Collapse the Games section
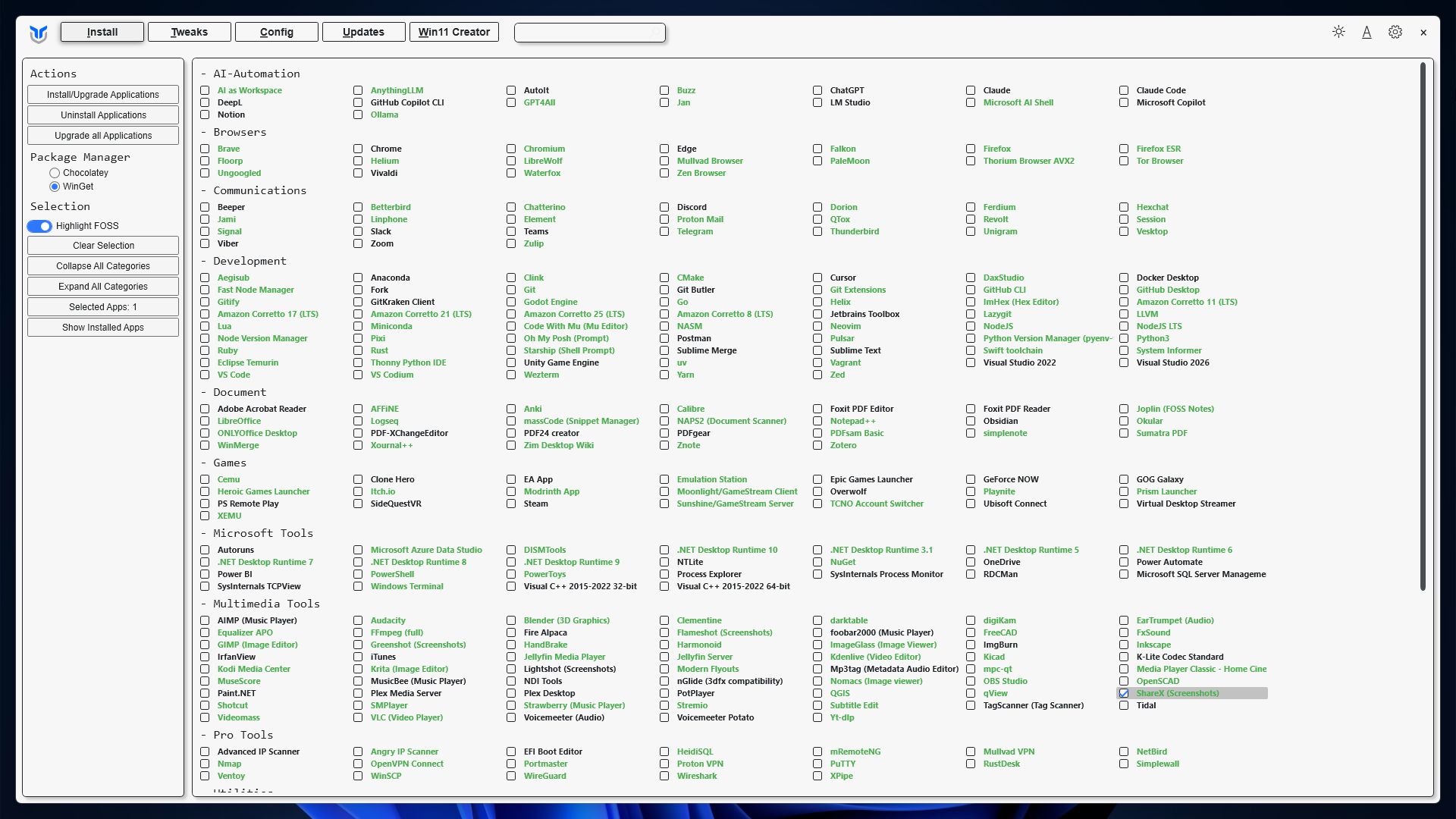 (x=224, y=463)
